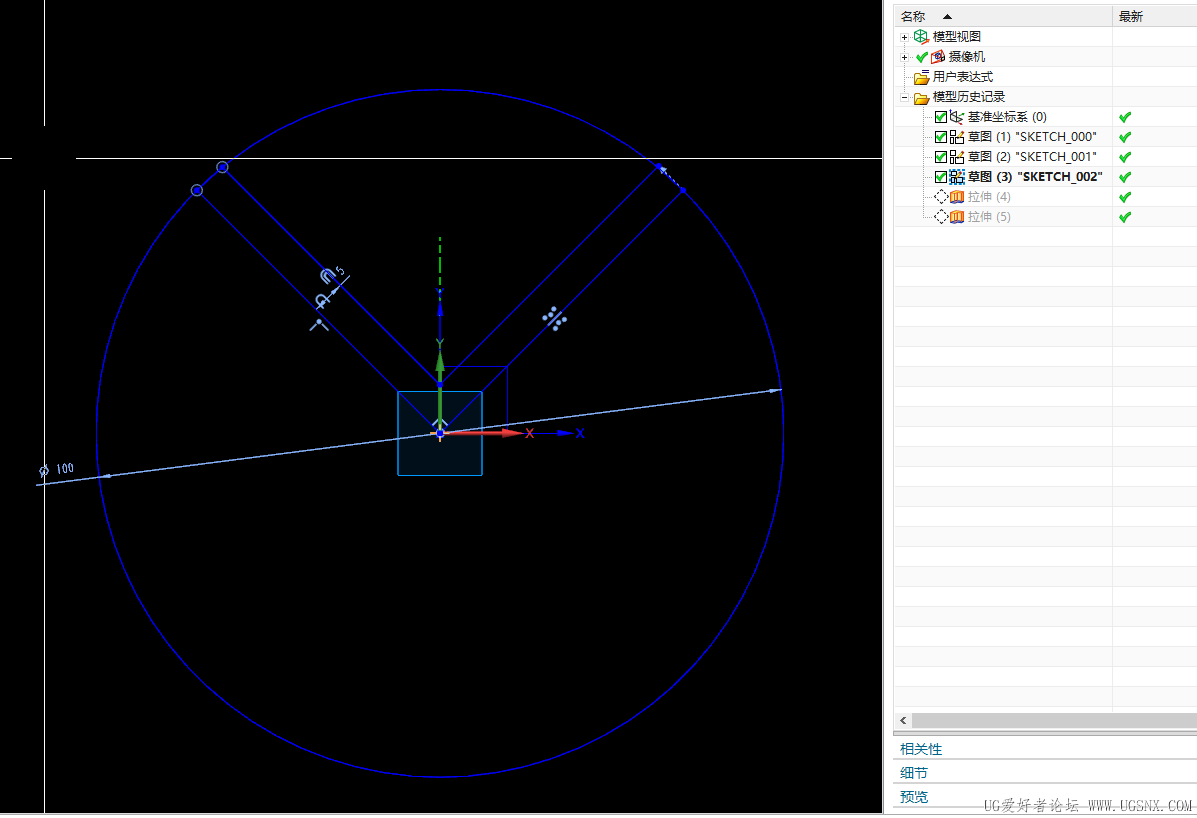Open the 预览 panel section

914,797
